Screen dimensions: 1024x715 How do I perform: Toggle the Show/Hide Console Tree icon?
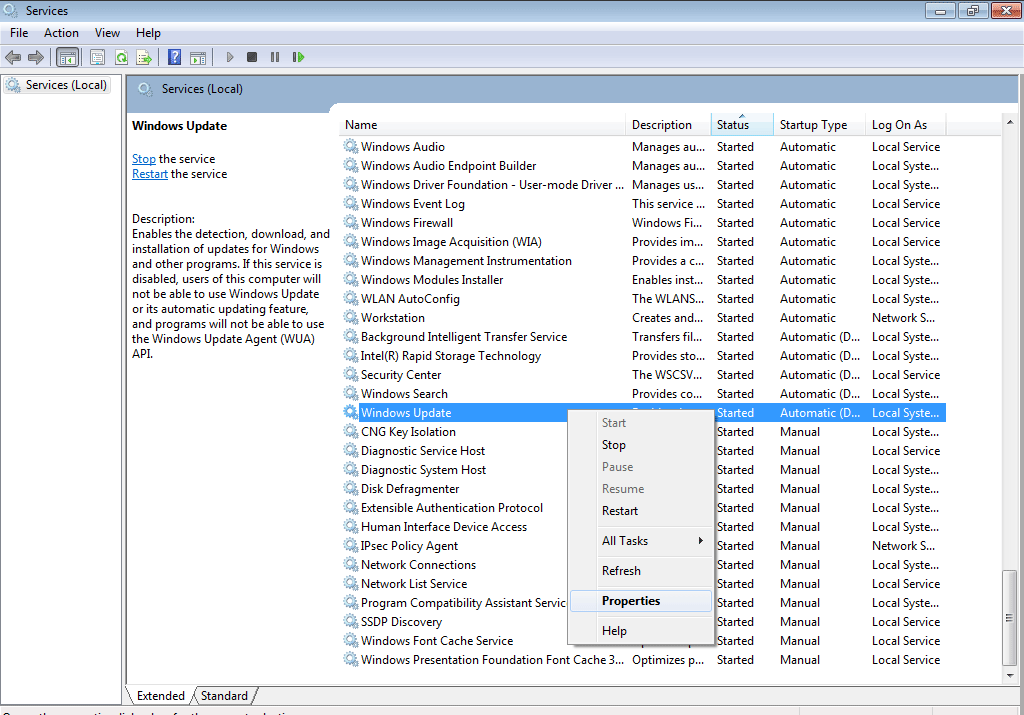click(x=67, y=57)
